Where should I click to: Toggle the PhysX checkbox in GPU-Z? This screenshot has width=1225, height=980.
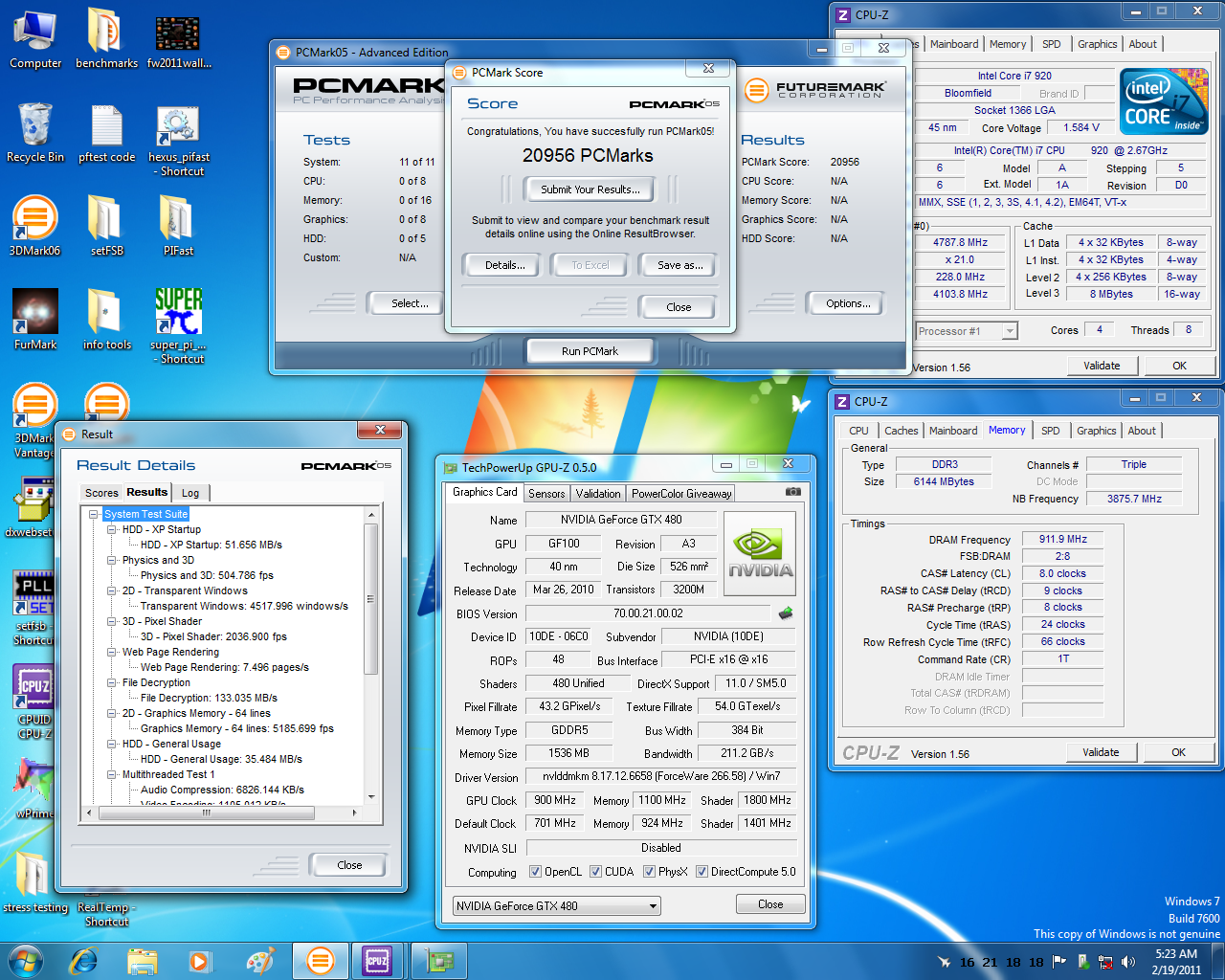tap(650, 872)
